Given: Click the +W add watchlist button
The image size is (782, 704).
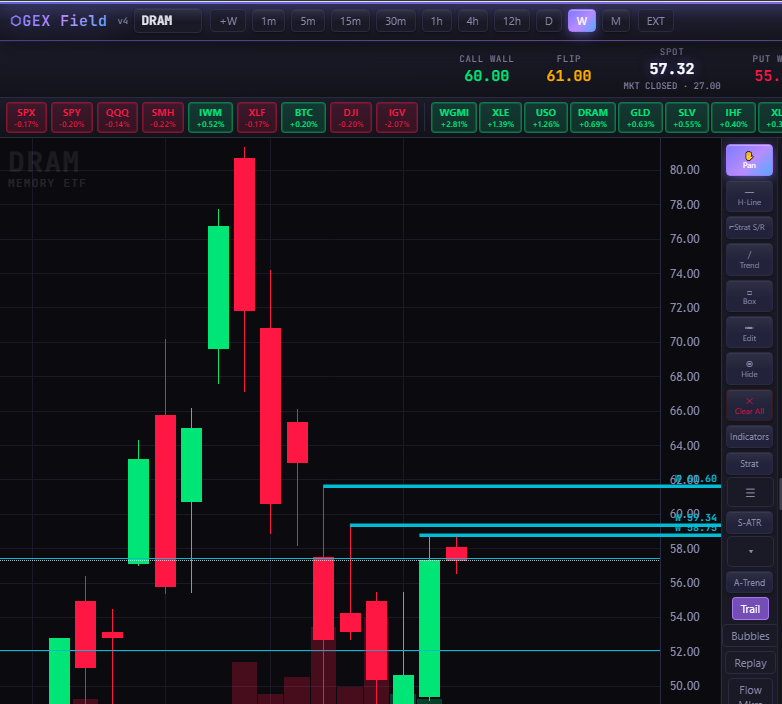Looking at the screenshot, I should pyautogui.click(x=228, y=21).
